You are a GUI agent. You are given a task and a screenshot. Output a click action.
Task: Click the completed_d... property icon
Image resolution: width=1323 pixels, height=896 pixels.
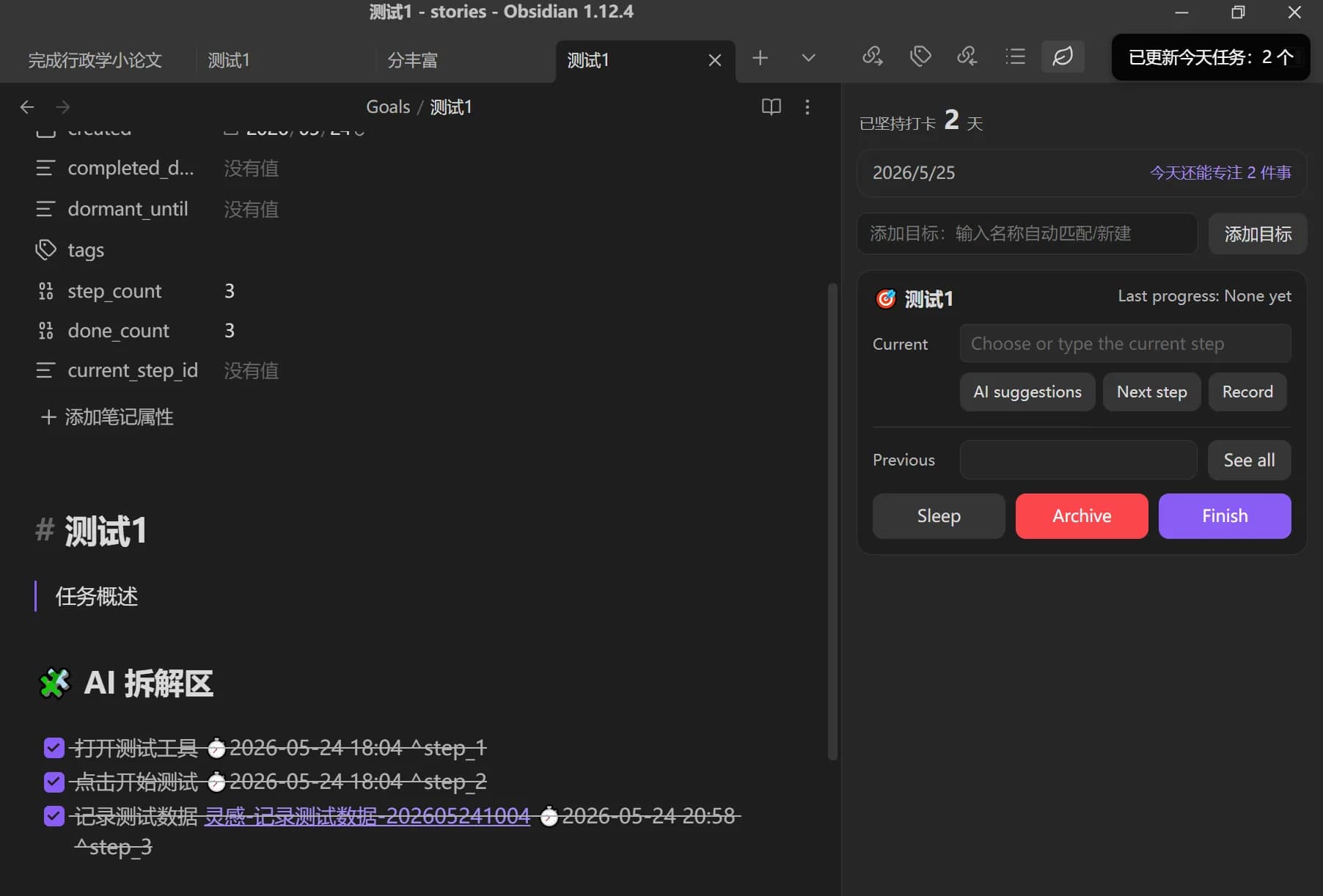(45, 169)
